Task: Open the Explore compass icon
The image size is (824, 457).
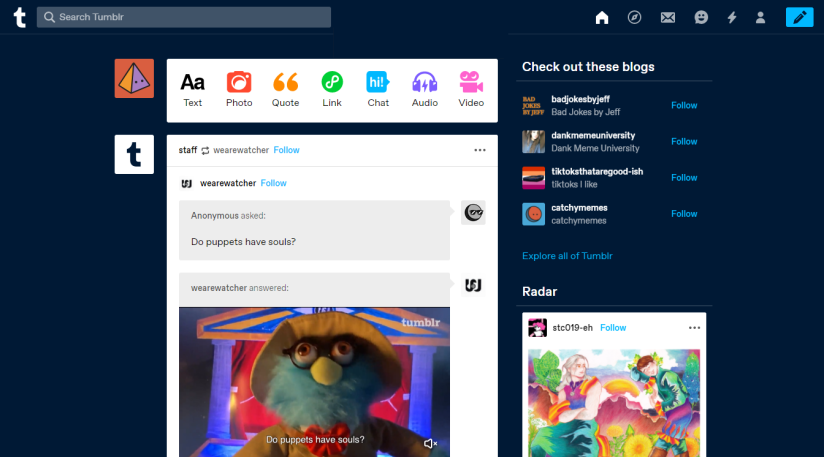Action: pos(634,17)
